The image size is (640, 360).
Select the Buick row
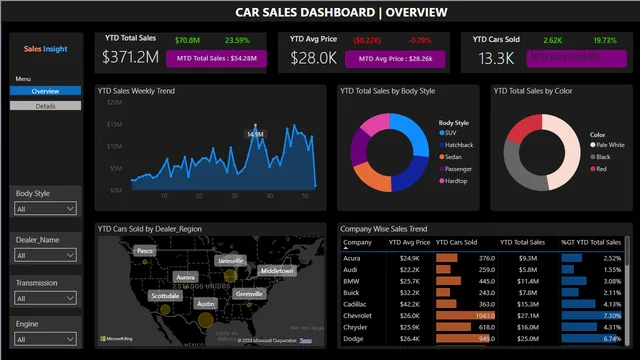(482, 292)
